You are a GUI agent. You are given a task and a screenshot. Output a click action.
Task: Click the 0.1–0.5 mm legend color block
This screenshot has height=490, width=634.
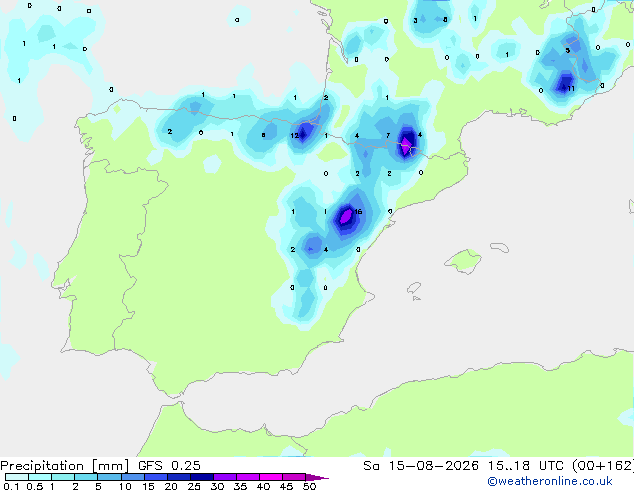(17, 477)
